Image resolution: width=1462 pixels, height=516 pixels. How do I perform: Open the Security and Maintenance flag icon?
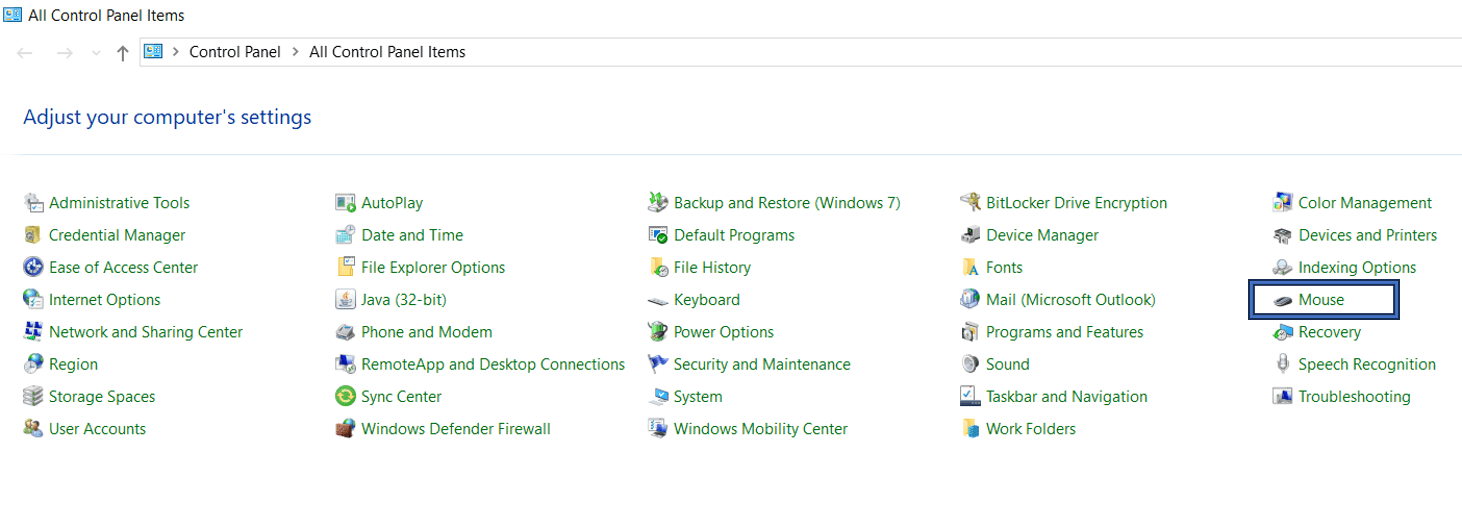click(658, 364)
